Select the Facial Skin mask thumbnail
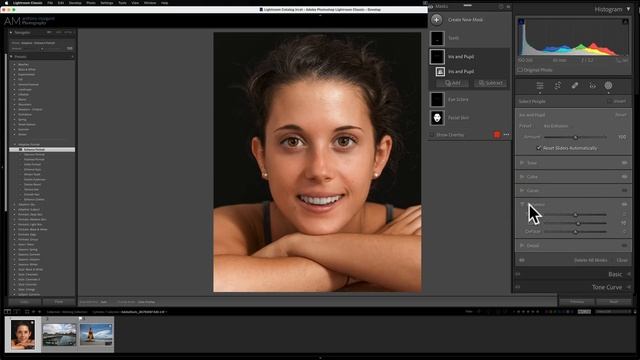Viewport: 640px width, 360px height. click(437, 118)
